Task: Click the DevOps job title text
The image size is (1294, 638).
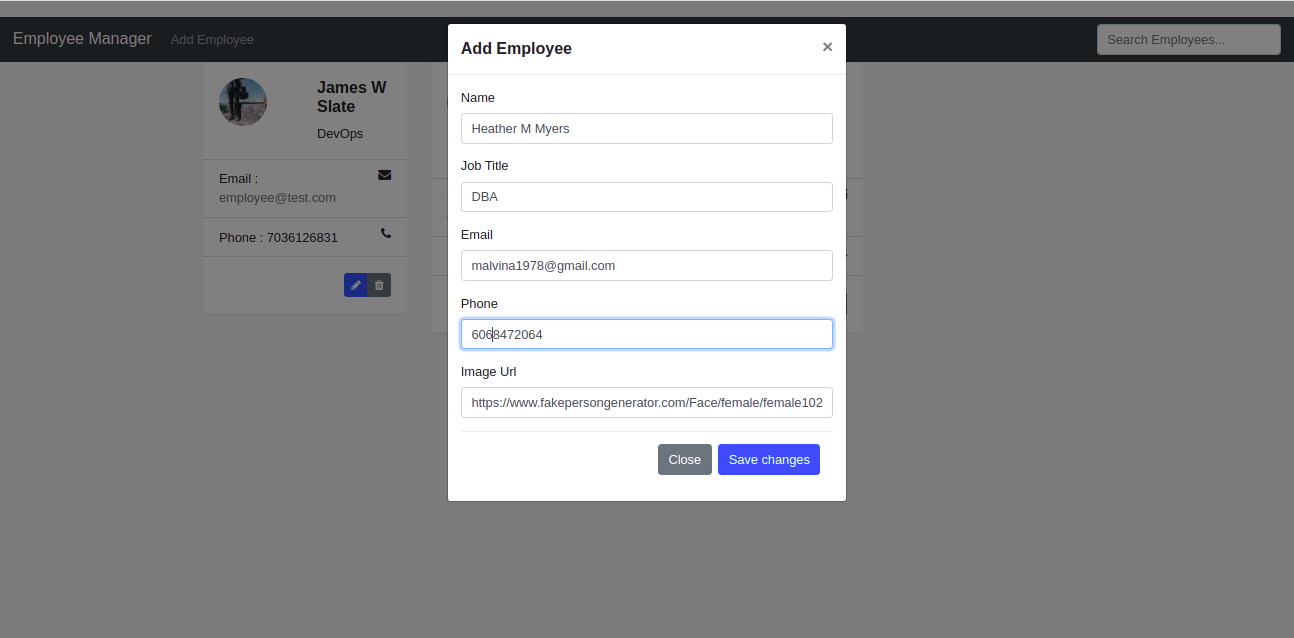Action: (x=340, y=133)
